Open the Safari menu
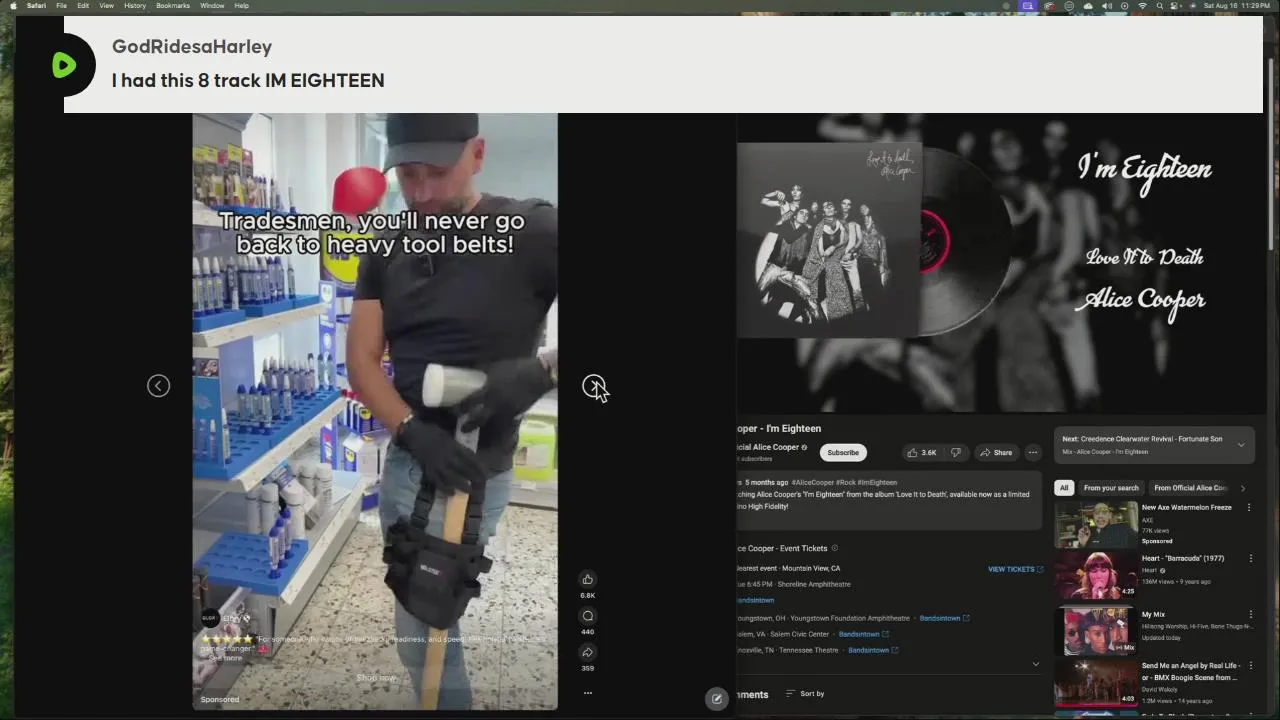The image size is (1280, 720). coord(36,5)
